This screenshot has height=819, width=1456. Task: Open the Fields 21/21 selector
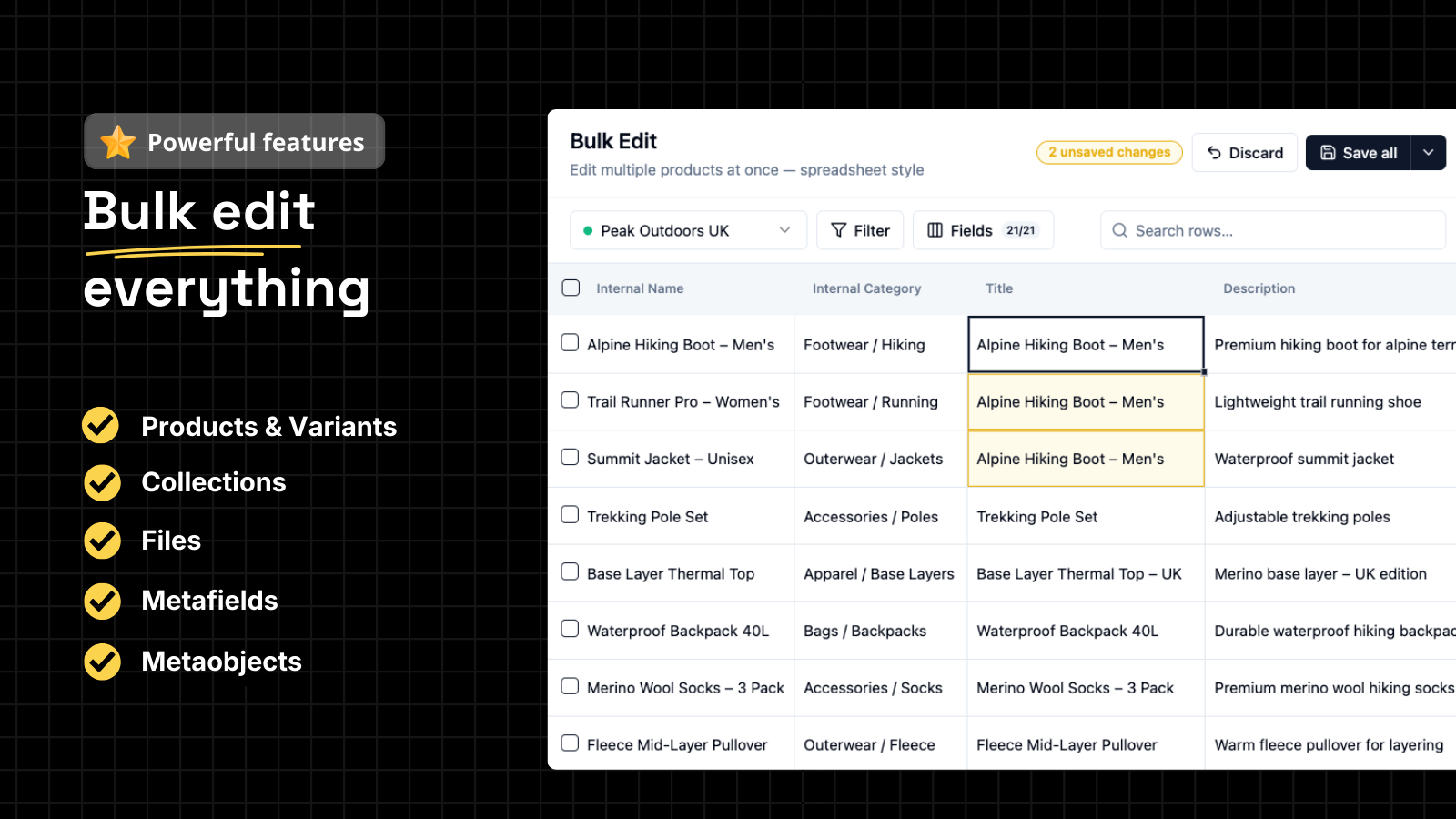coord(983,230)
